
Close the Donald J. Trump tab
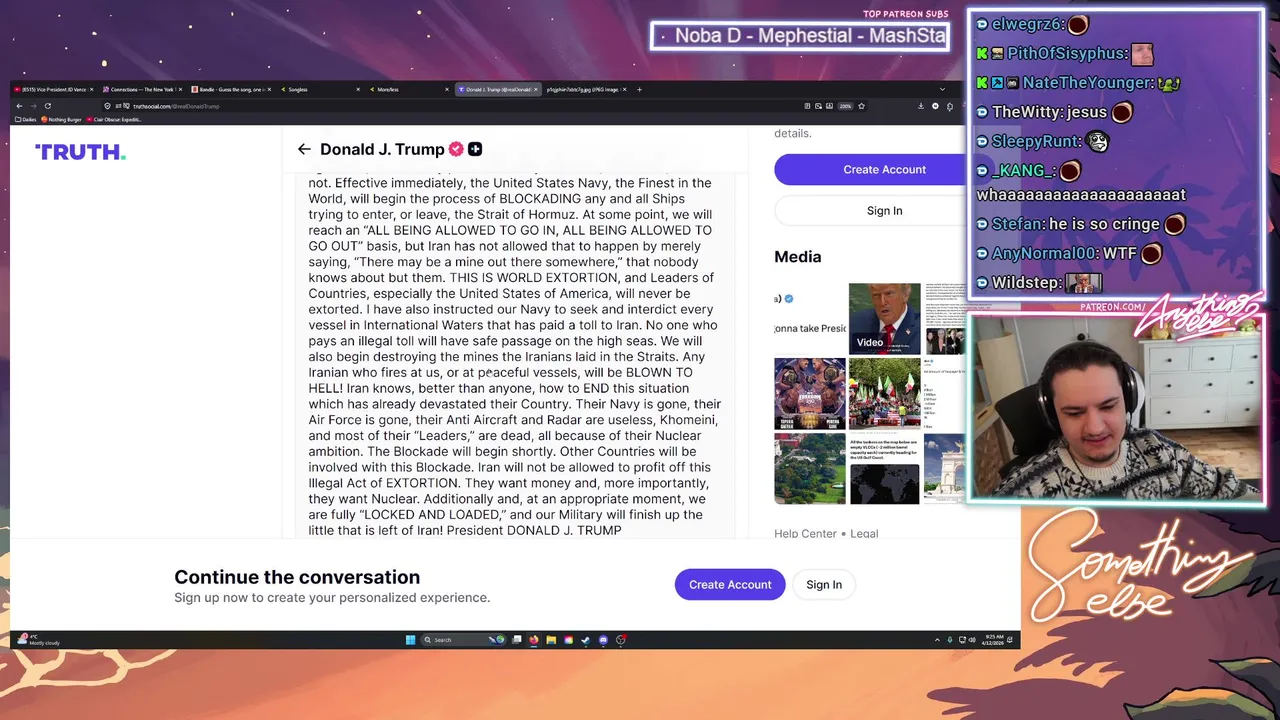click(x=536, y=89)
